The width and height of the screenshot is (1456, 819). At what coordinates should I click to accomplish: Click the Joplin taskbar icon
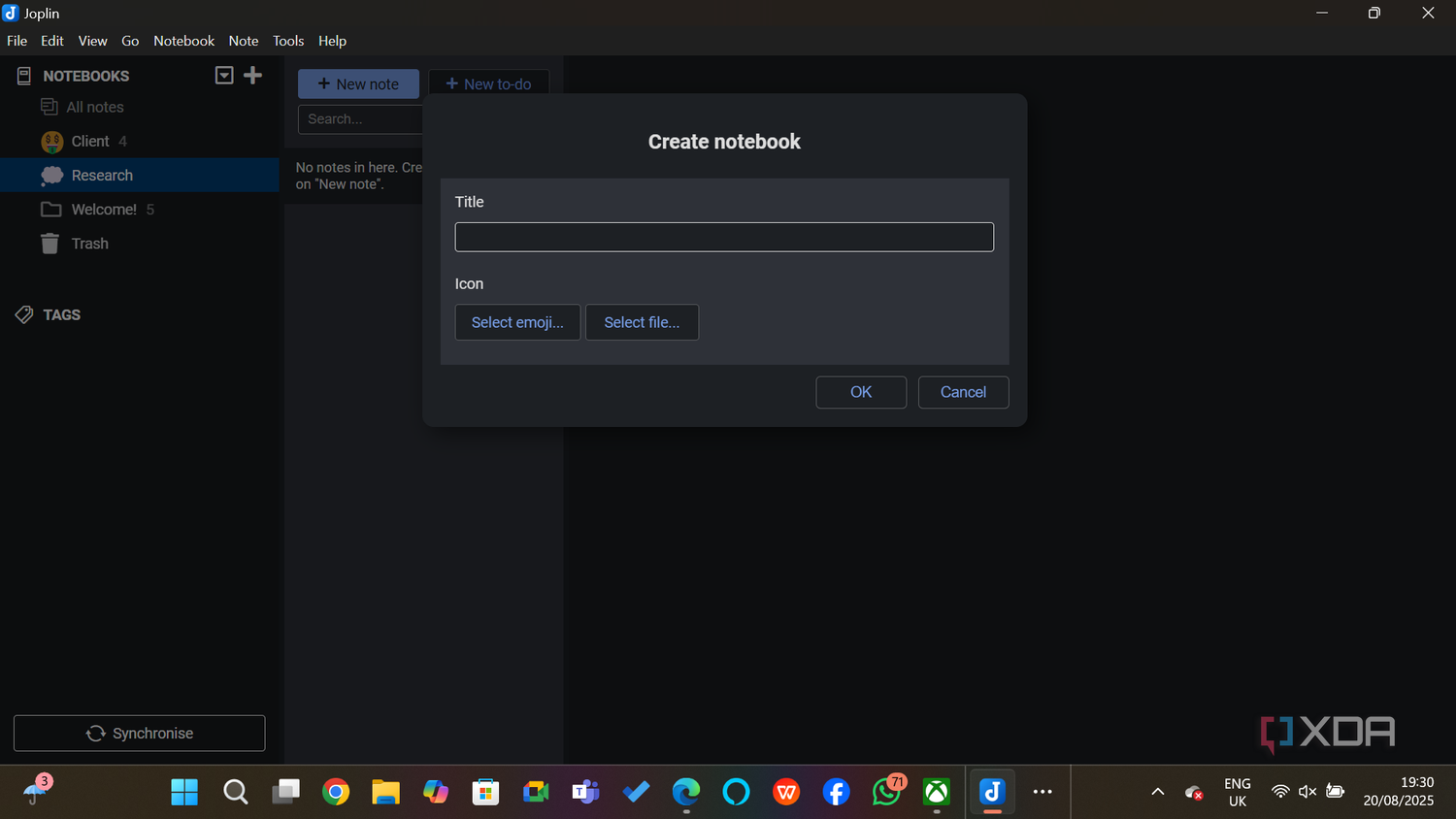[x=991, y=792]
